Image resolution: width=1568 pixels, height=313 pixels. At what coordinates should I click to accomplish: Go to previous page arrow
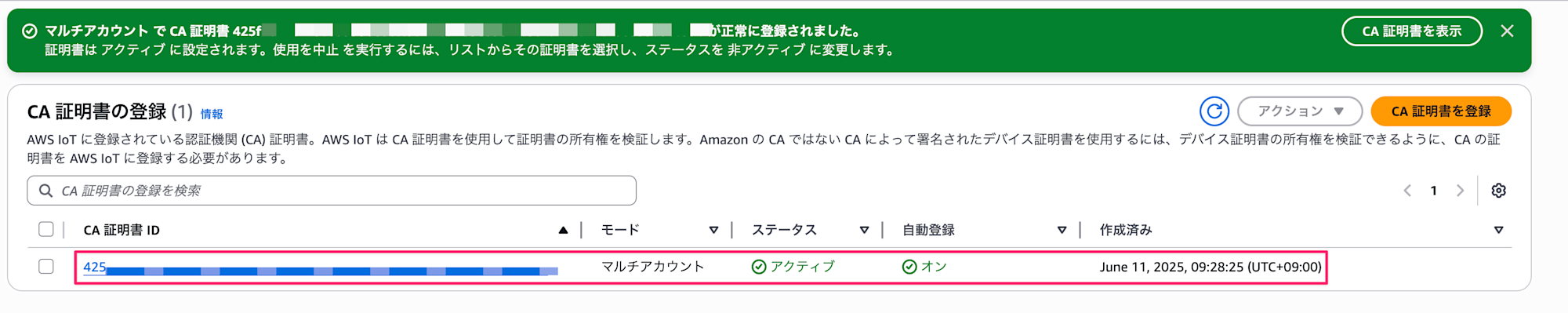tap(1407, 191)
